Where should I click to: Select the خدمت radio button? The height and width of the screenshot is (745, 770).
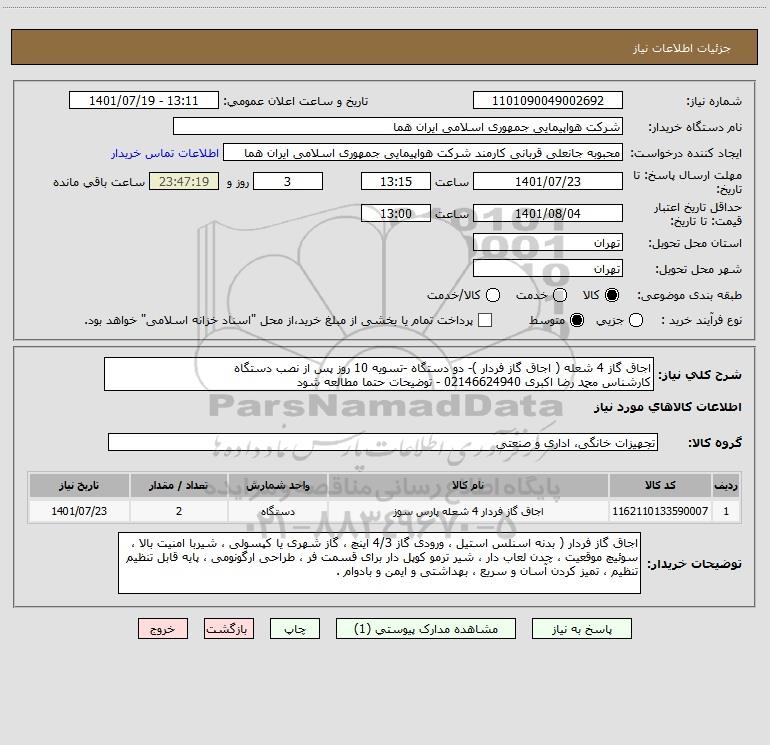point(560,295)
